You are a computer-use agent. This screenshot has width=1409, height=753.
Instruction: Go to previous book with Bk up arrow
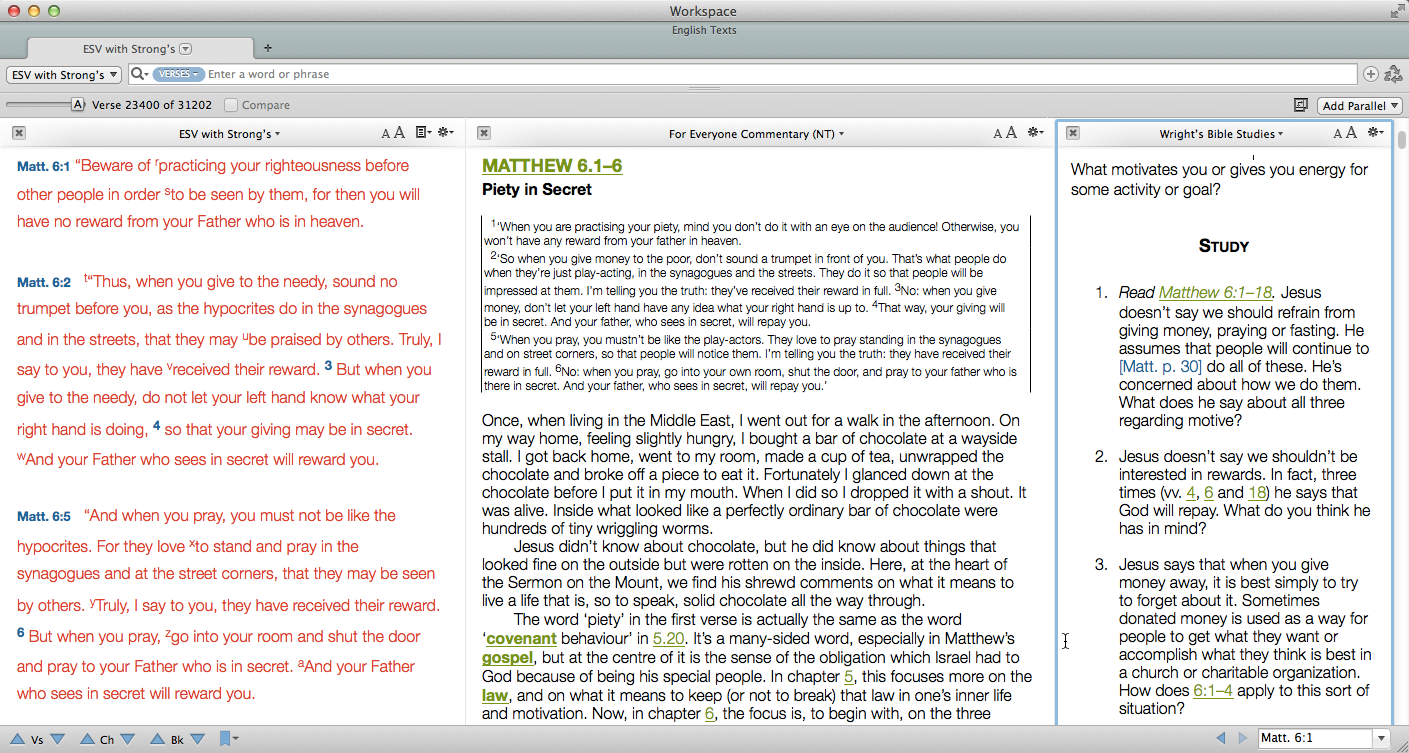point(158,739)
